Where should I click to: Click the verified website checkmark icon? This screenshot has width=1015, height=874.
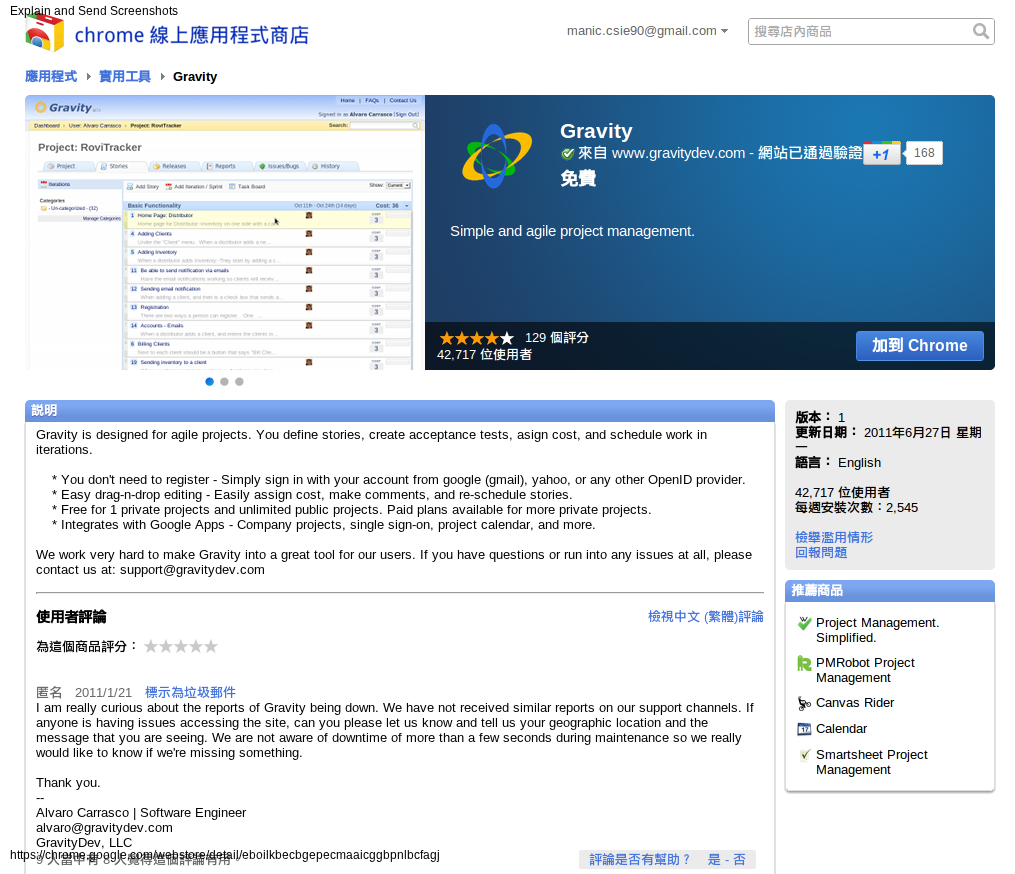pos(568,153)
